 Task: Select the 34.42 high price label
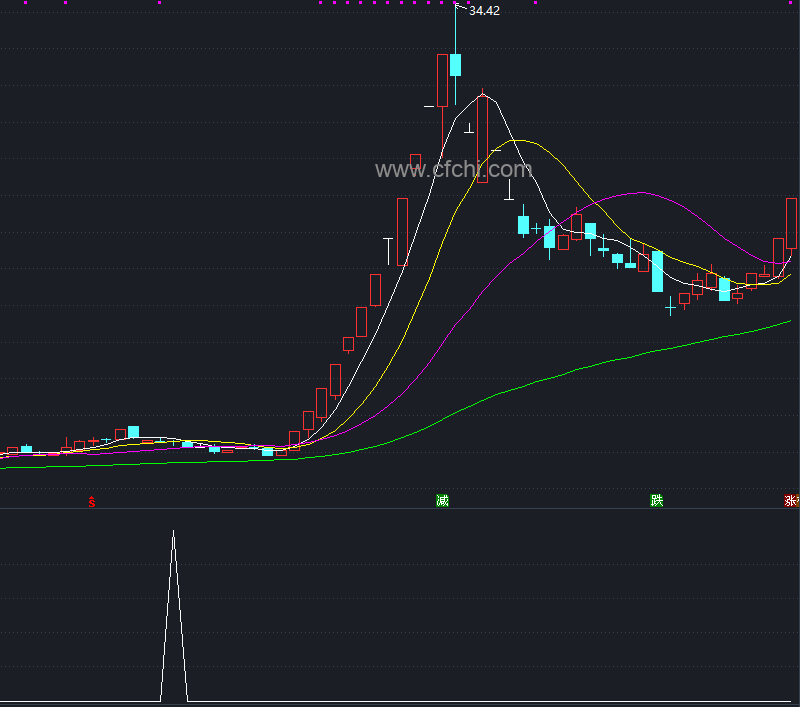[484, 11]
